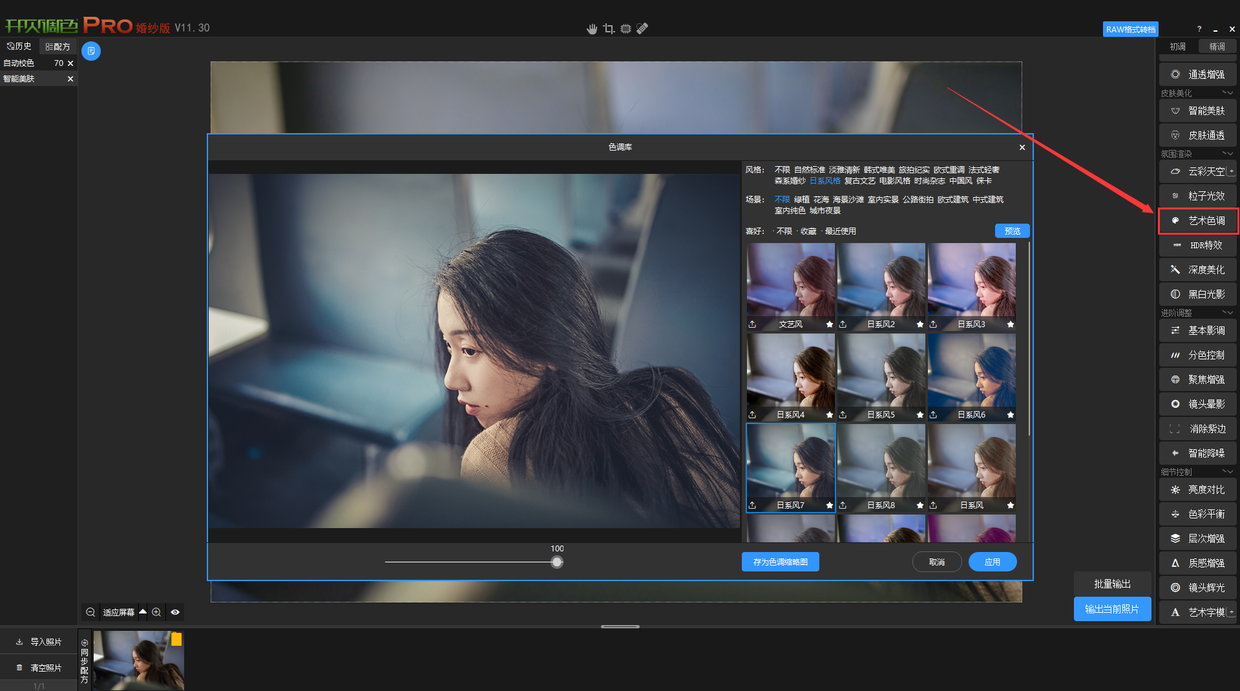Switch to the 配方 tab
1240x691 pixels.
tap(58, 47)
